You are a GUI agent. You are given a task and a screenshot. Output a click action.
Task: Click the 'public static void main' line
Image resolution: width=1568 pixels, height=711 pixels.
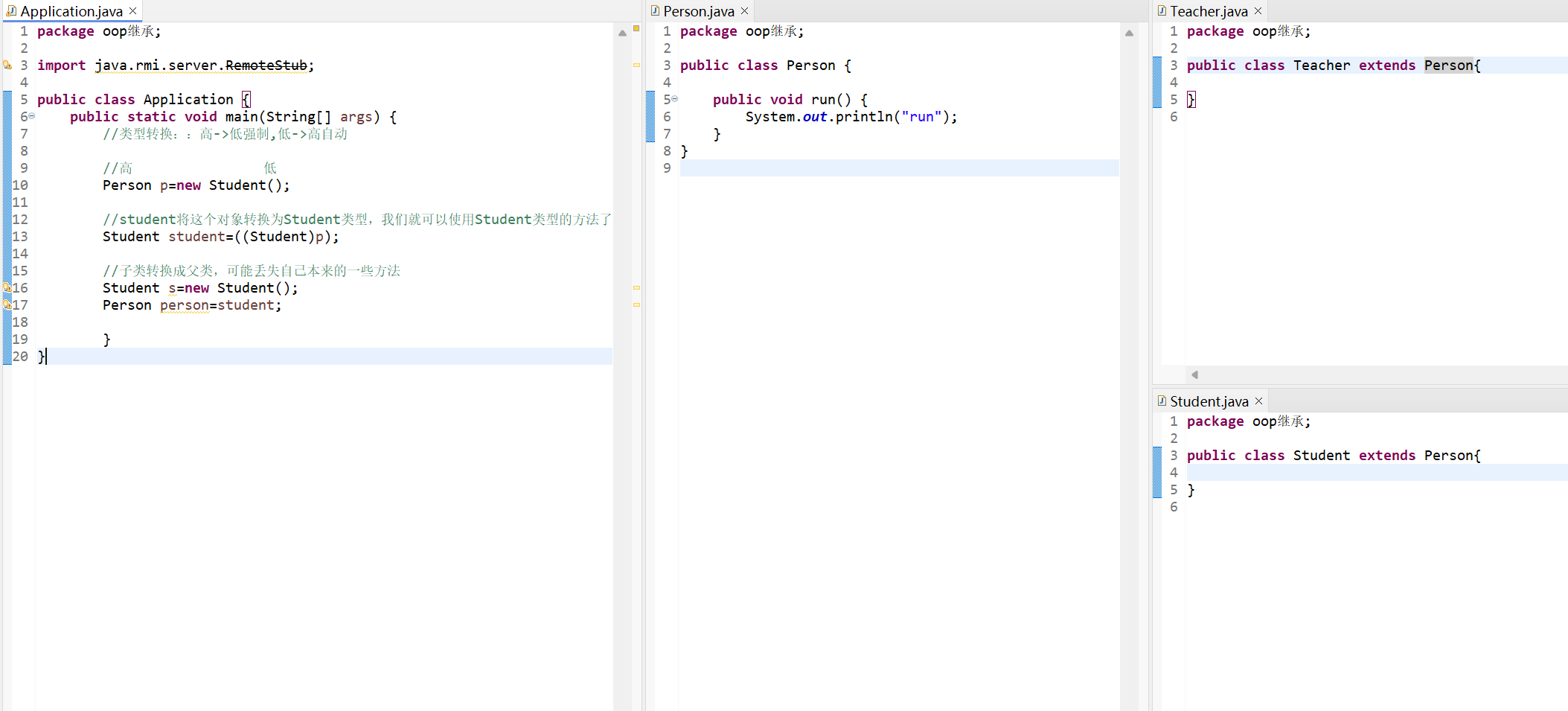tap(233, 117)
